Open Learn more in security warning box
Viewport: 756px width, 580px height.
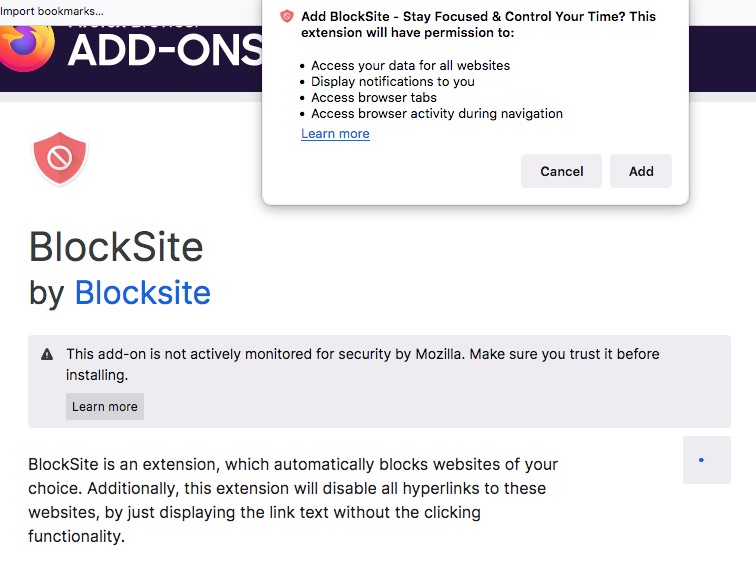105,406
